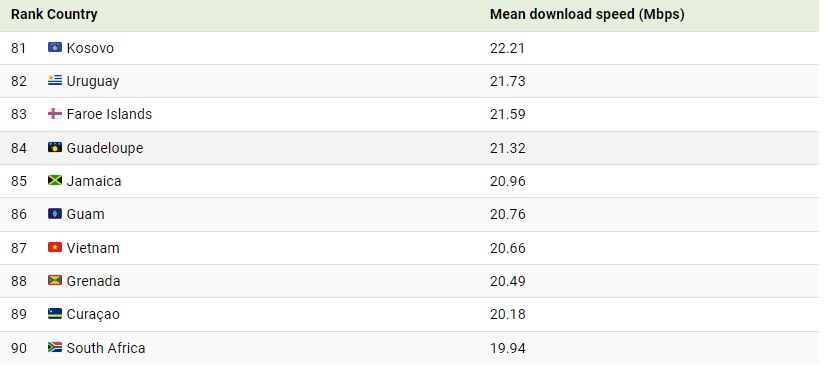
Task: Select the Guadeloupe country name
Action: [105, 148]
